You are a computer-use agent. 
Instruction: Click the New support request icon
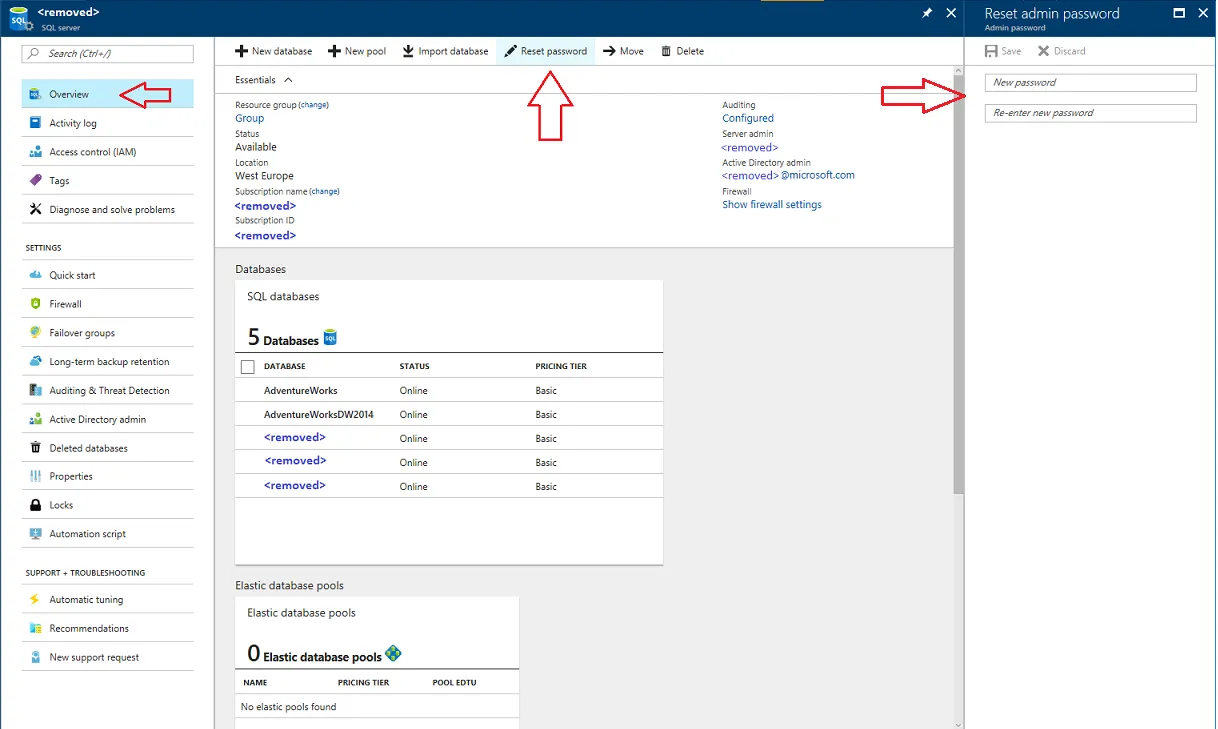pyautogui.click(x=36, y=658)
